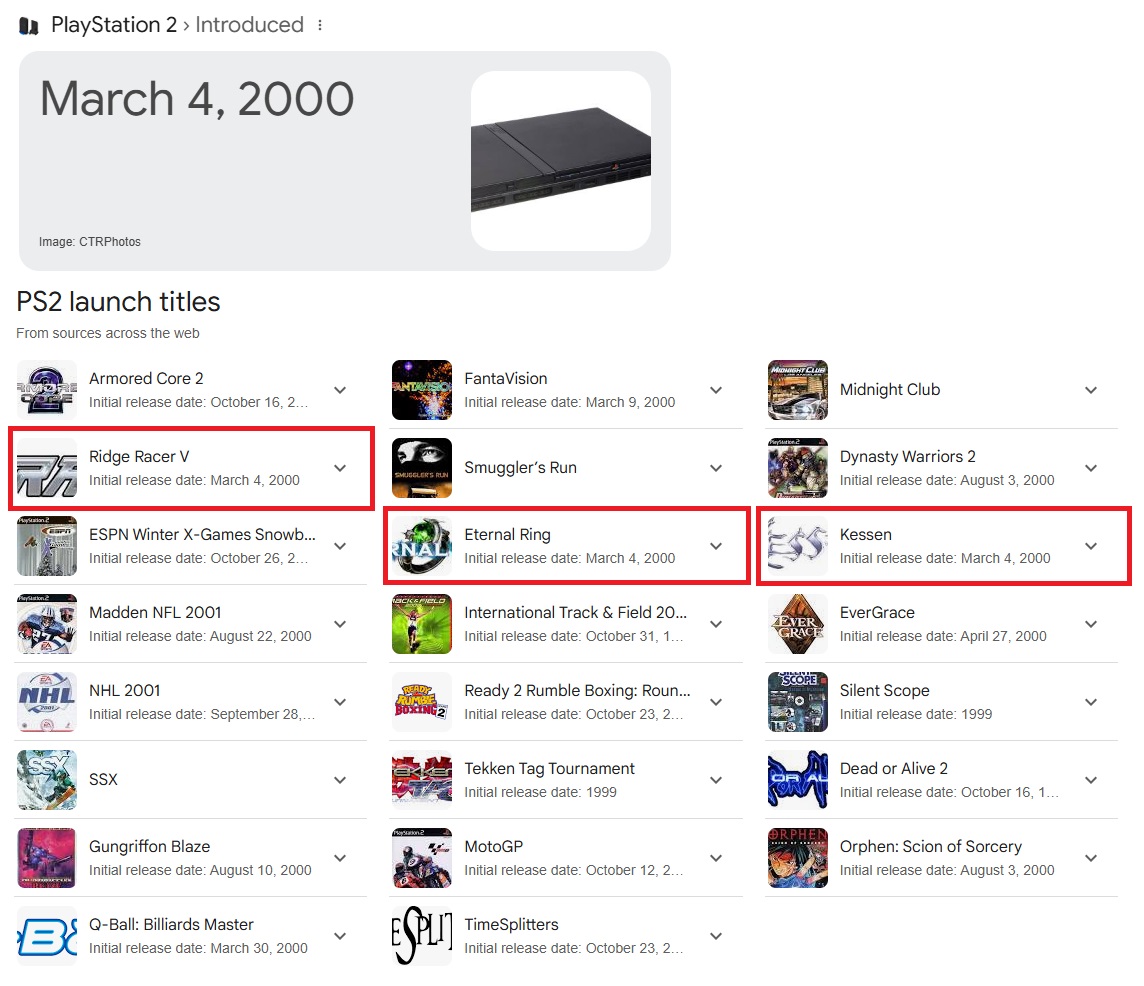Open the EverGrace cover thumbnail

tap(797, 624)
